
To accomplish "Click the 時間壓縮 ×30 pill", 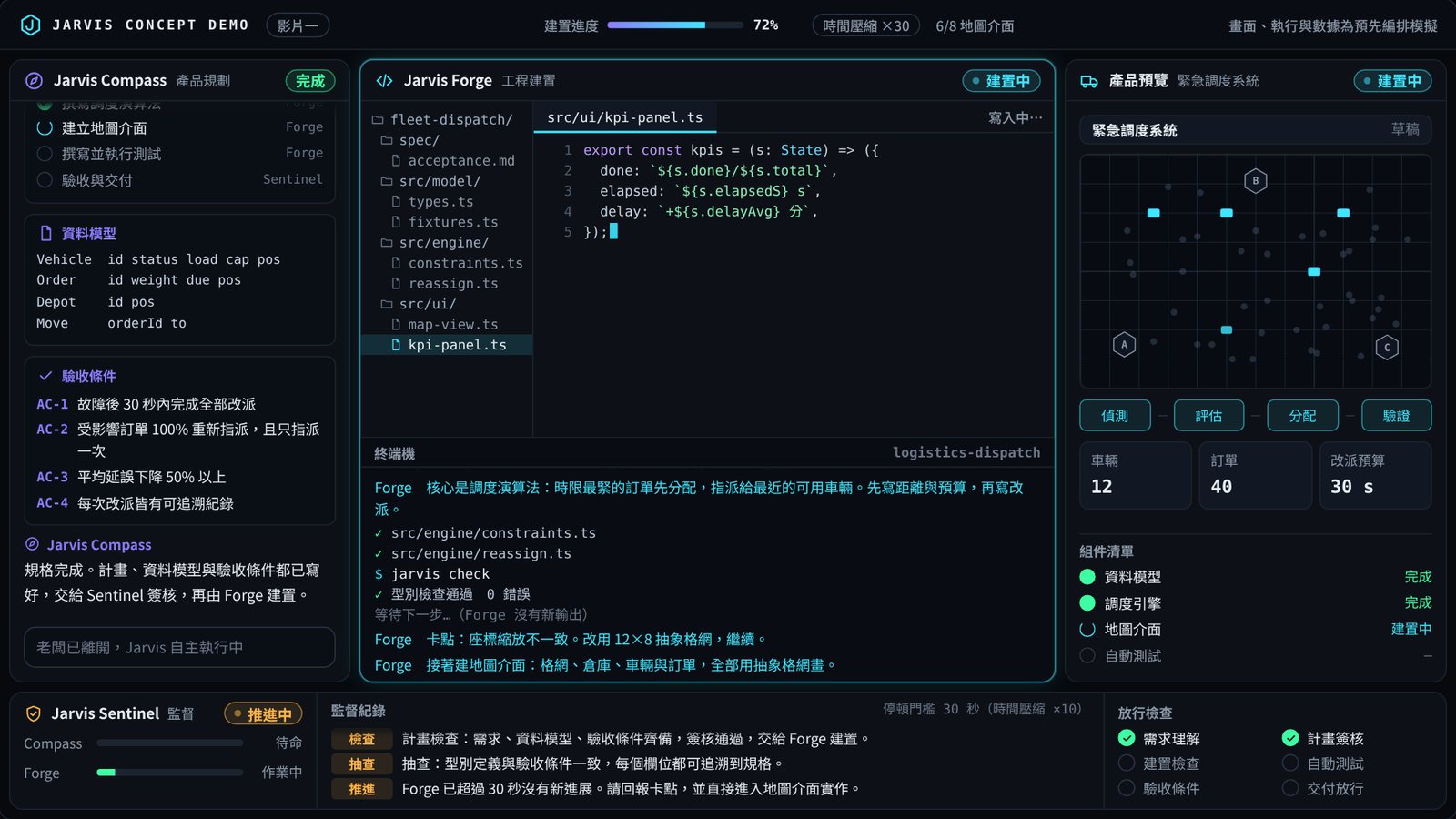I will [x=866, y=25].
